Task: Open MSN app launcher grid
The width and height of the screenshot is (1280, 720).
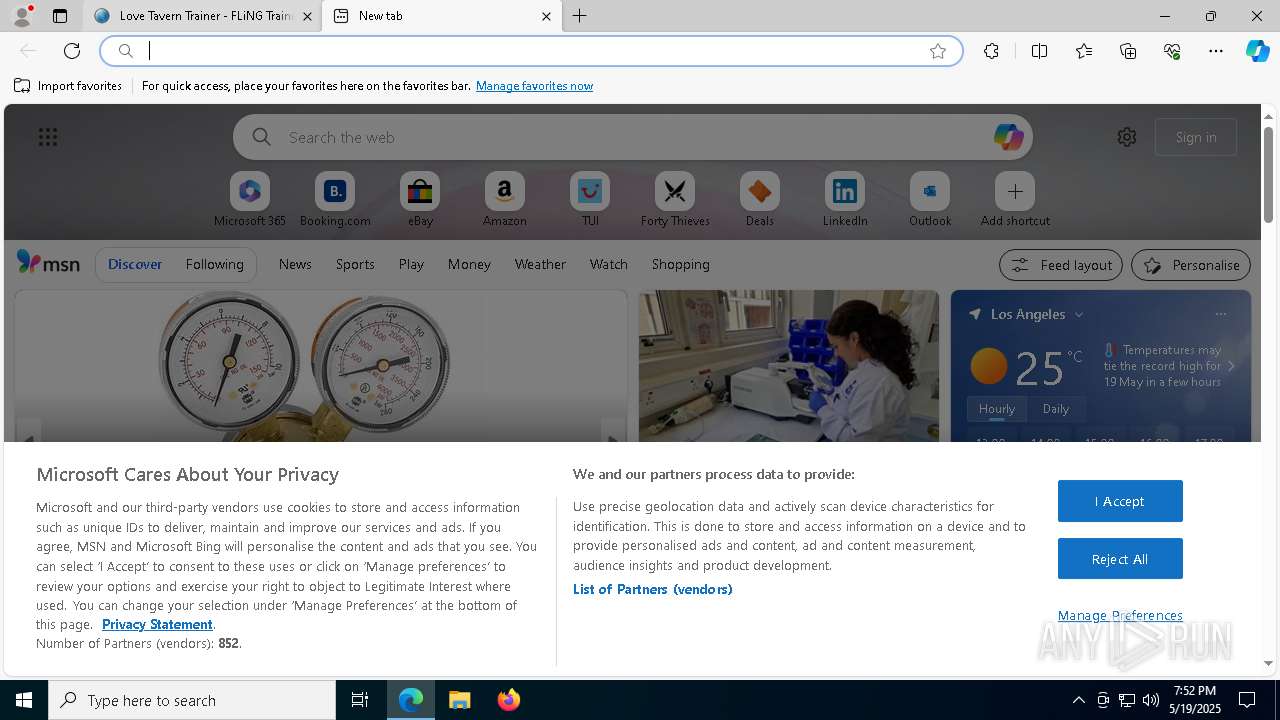Action: click(x=48, y=137)
